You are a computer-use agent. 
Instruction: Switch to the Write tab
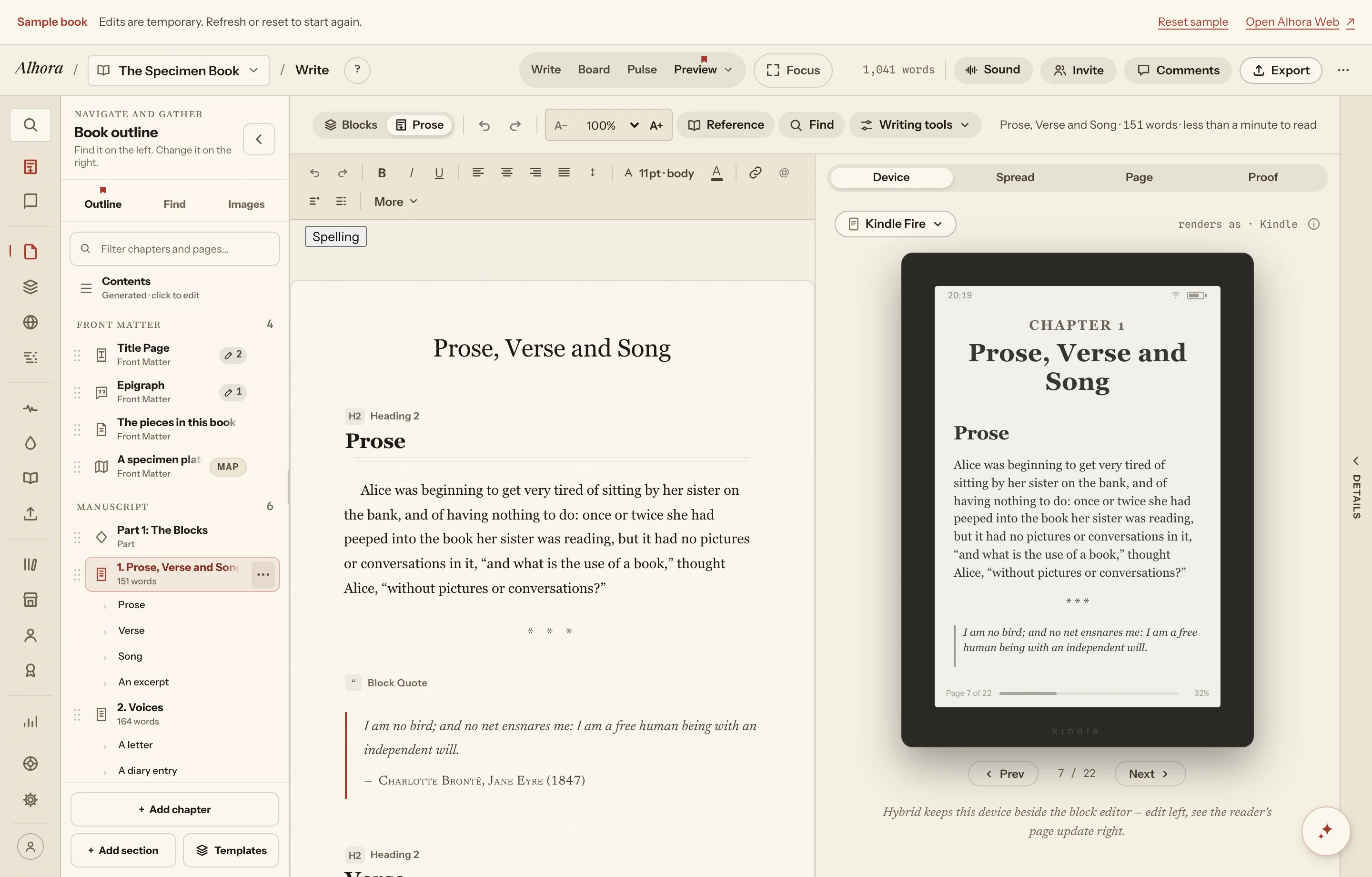pos(545,70)
